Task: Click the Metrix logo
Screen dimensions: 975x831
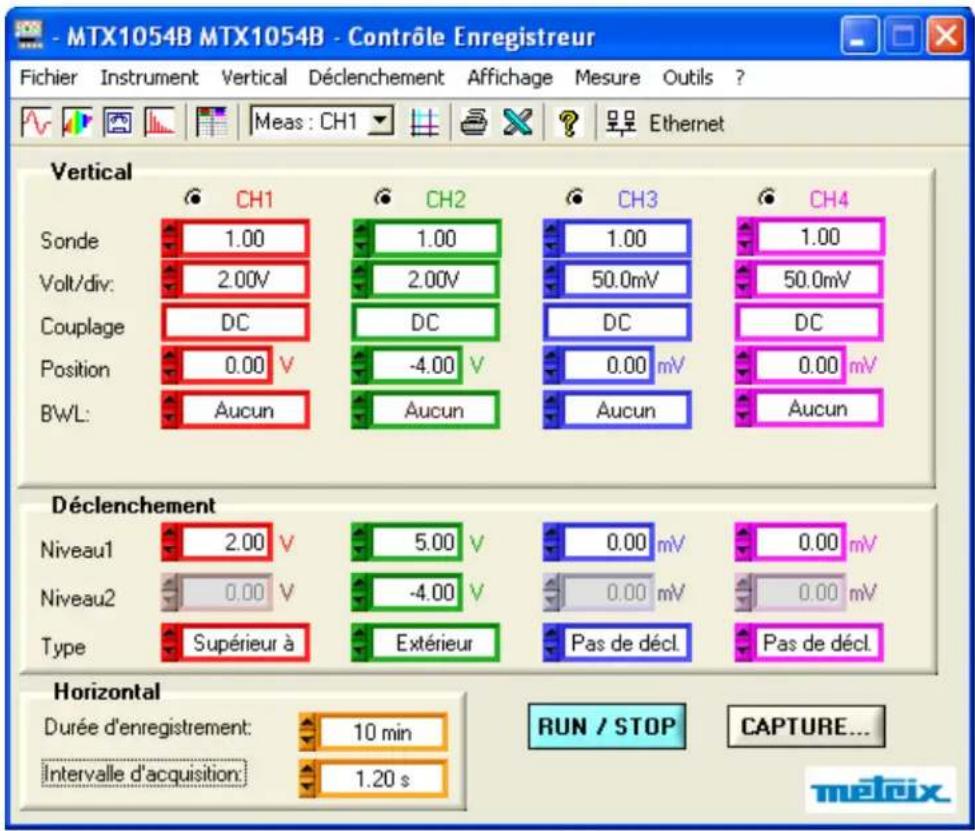Action: 880,791
